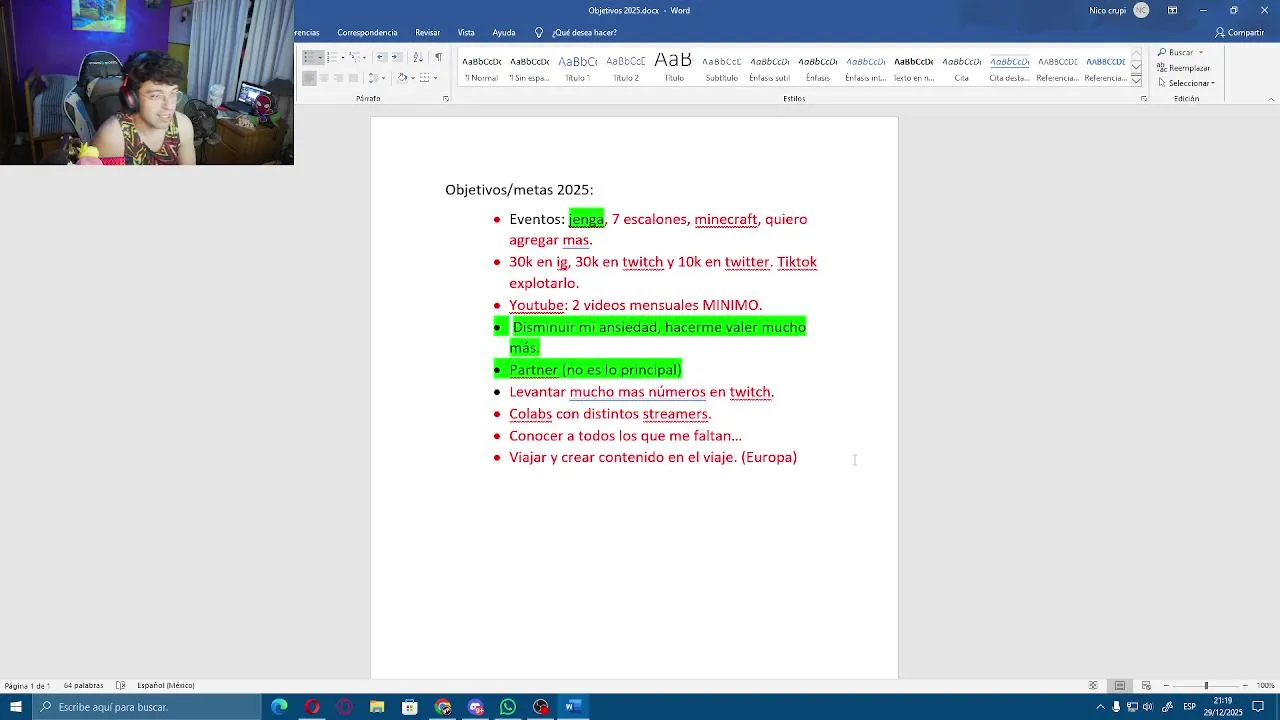Click 'Español (México)' language indicator
Image resolution: width=1280 pixels, height=720 pixels.
pos(165,686)
